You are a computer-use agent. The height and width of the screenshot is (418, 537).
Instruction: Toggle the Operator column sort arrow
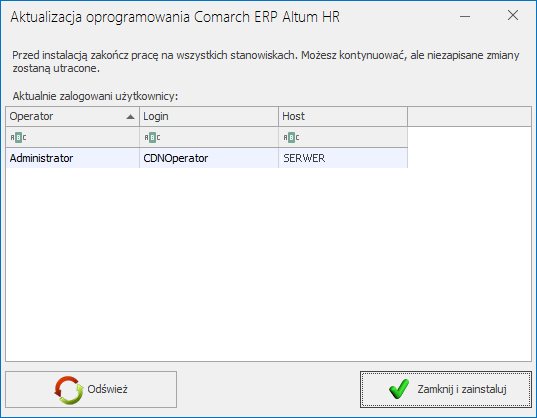tap(130, 117)
